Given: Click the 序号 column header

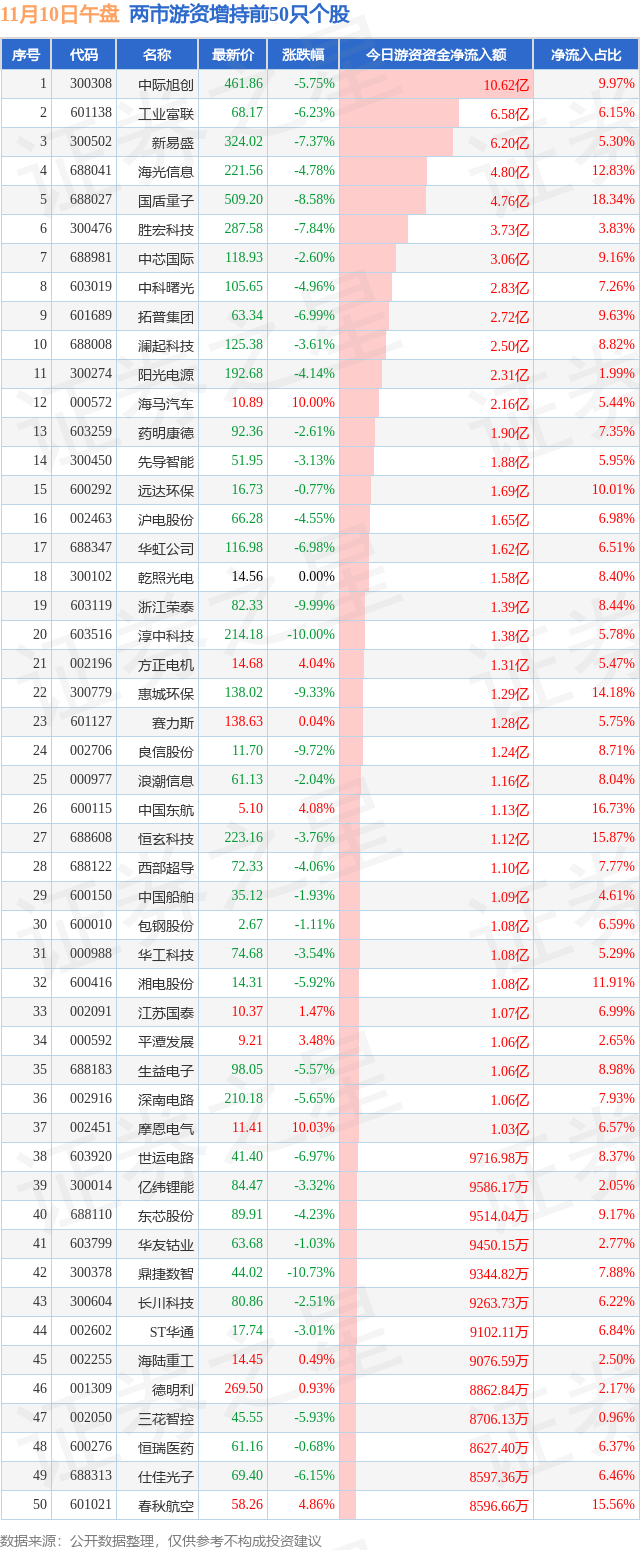Looking at the screenshot, I should pyautogui.click(x=26, y=55).
